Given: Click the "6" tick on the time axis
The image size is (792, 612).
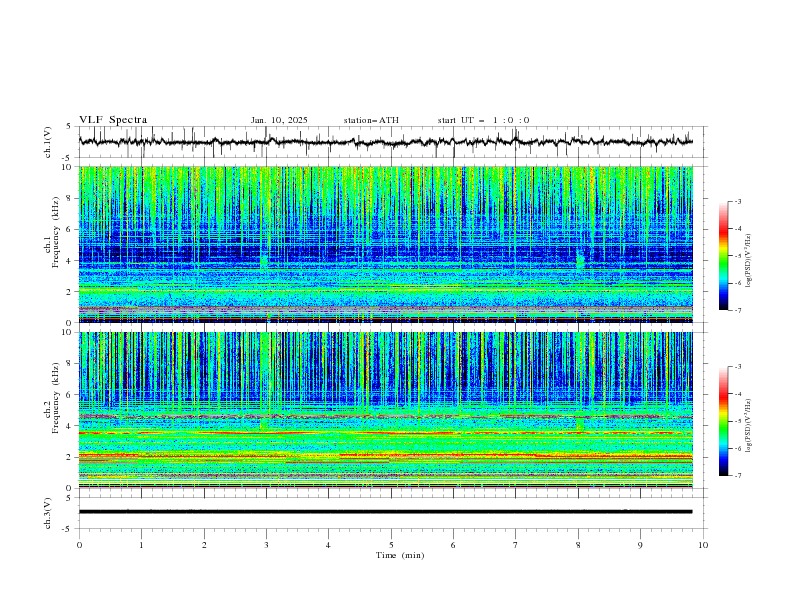Looking at the screenshot, I should [x=453, y=545].
